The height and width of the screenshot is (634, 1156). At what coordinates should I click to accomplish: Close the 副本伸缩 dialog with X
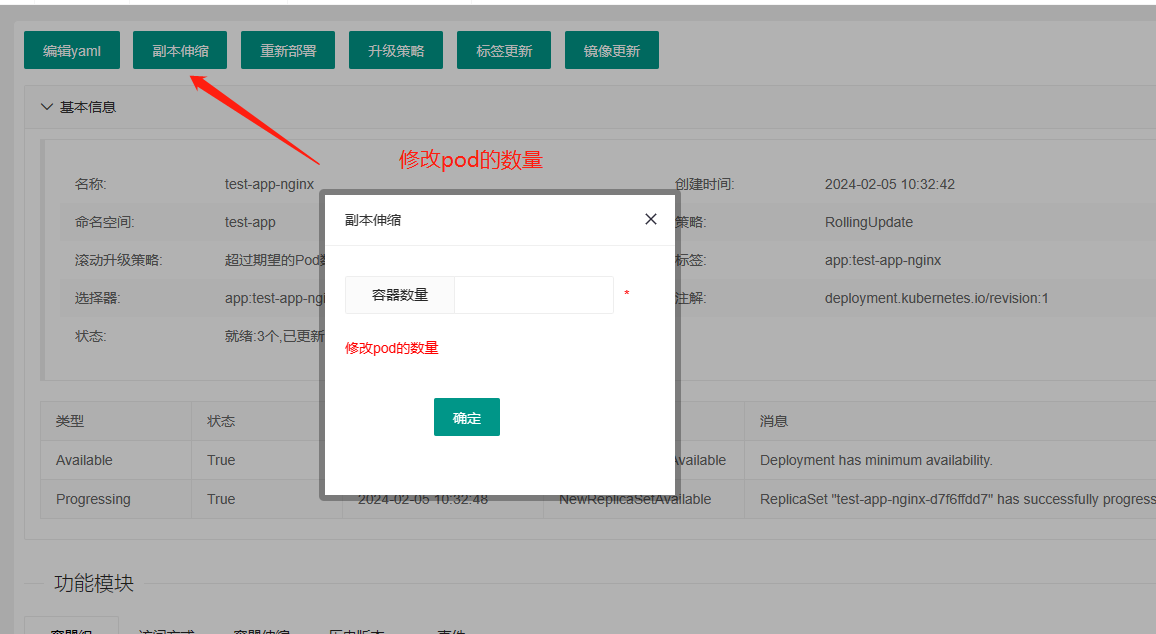[x=650, y=219]
